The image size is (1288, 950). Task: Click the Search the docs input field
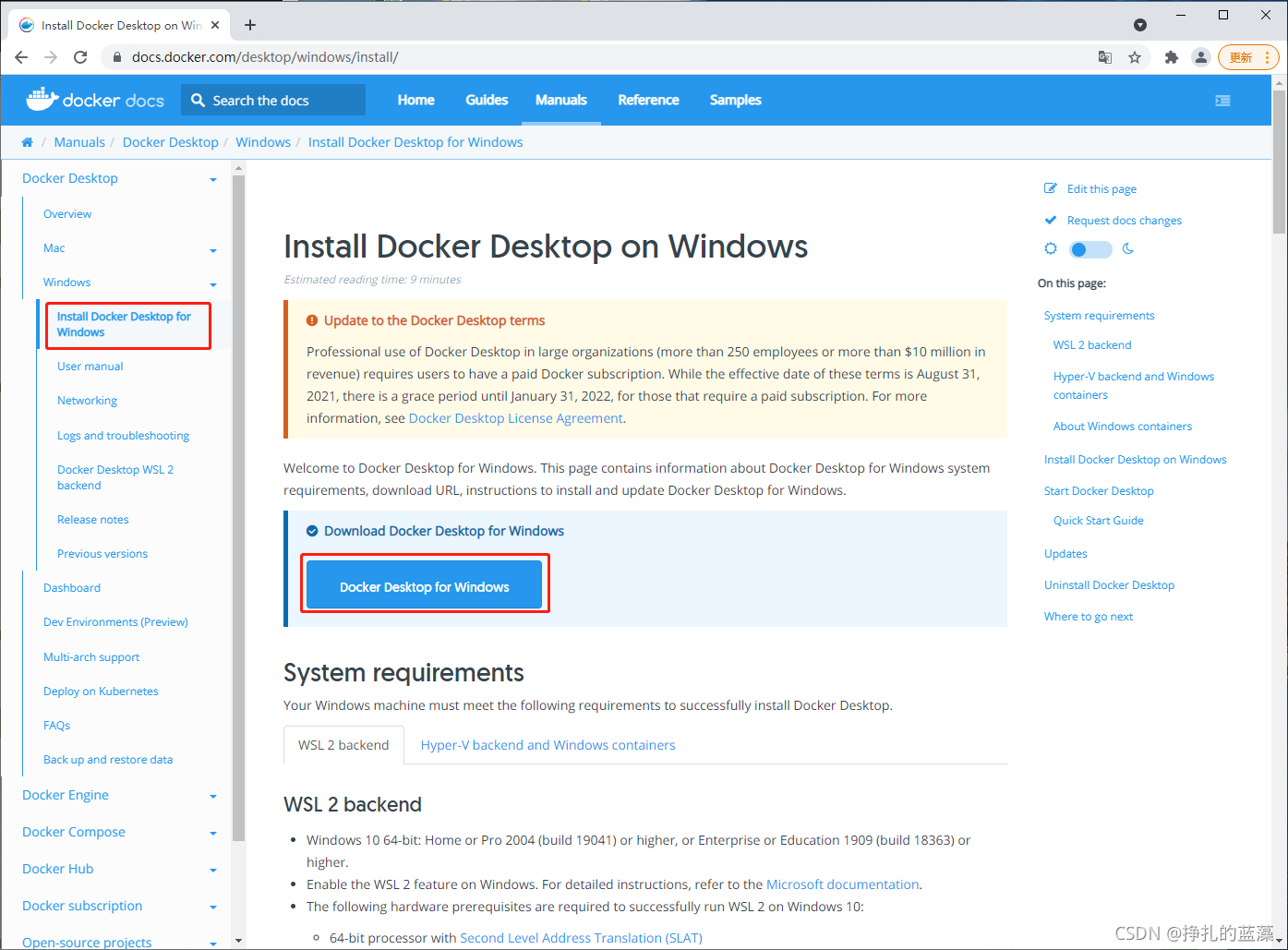pyautogui.click(x=273, y=100)
